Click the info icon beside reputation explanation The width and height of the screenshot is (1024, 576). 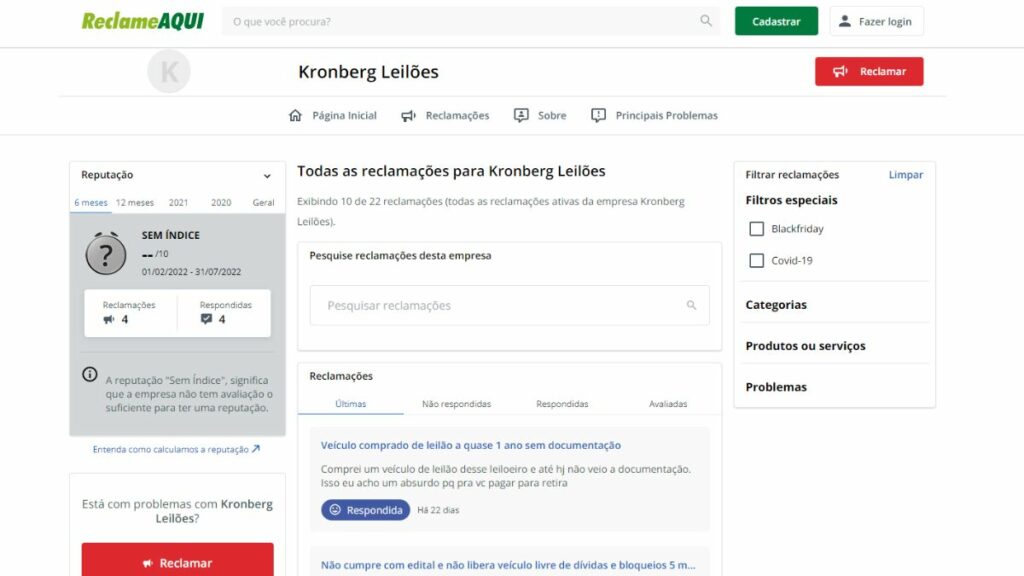pyautogui.click(x=89, y=374)
